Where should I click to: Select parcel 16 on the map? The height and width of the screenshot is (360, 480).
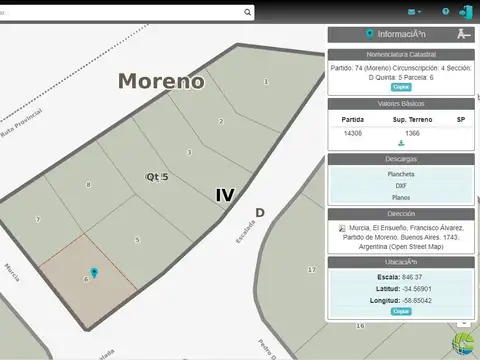tap(360, 326)
